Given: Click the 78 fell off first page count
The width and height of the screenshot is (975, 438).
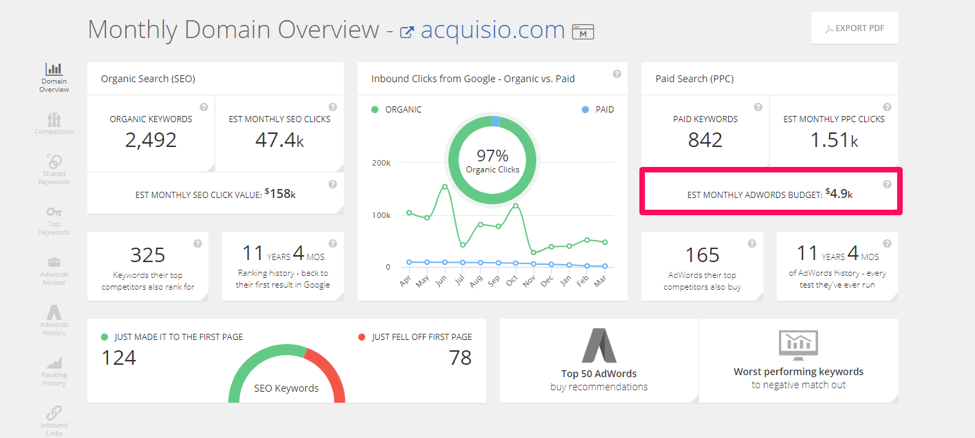Looking at the screenshot, I should (x=460, y=358).
